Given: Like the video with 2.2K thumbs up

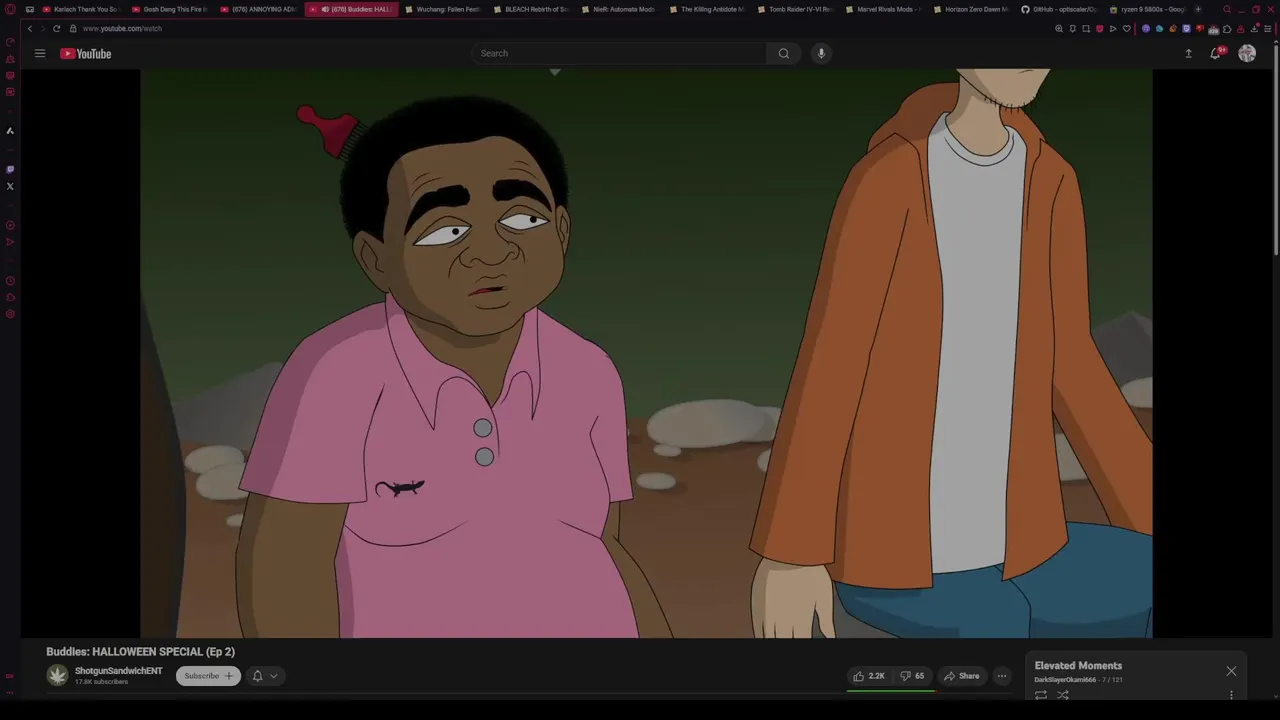Looking at the screenshot, I should point(868,676).
